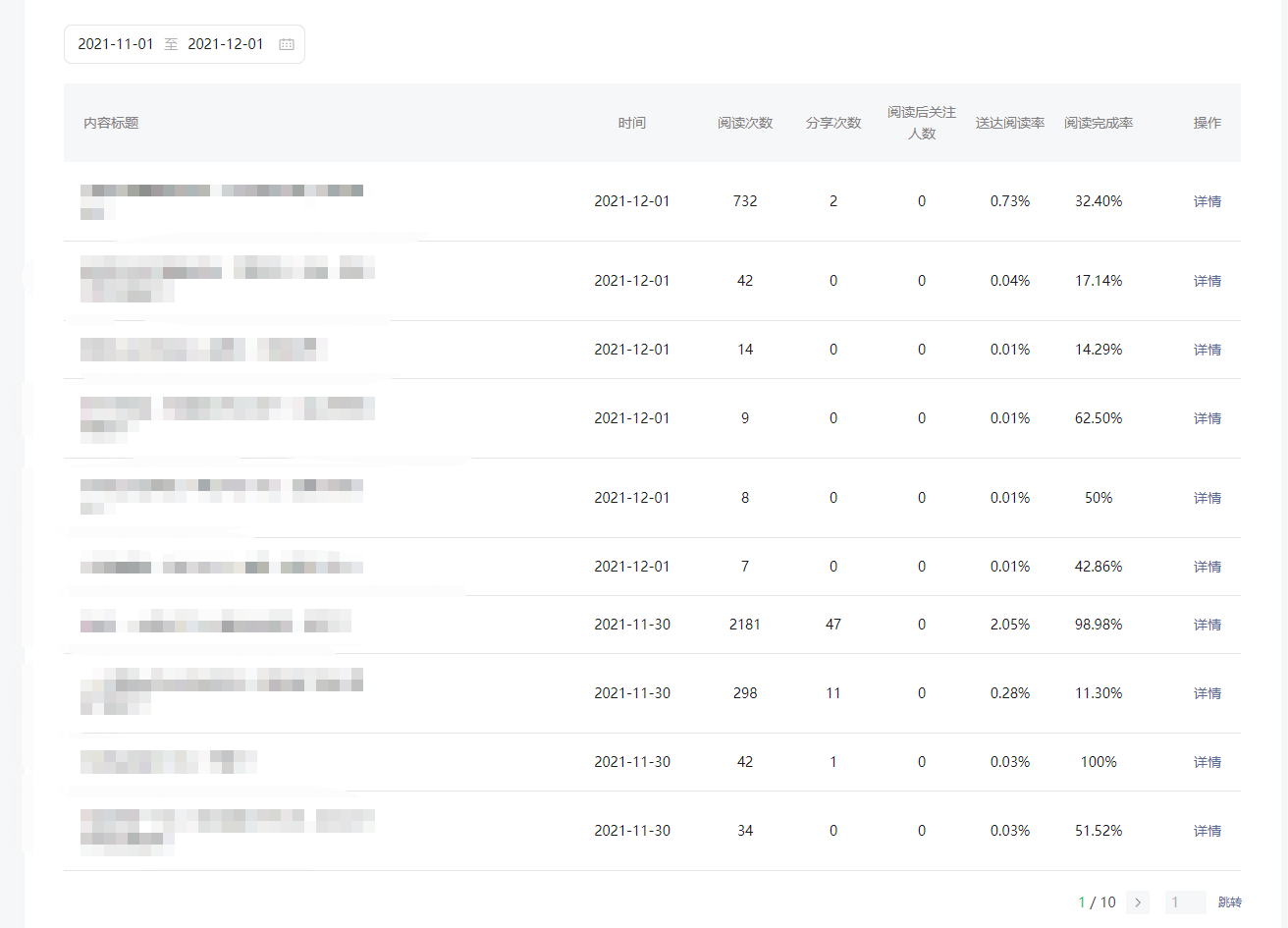Focus the page number input box
Image resolution: width=1288 pixels, height=928 pixels.
coord(1185,902)
